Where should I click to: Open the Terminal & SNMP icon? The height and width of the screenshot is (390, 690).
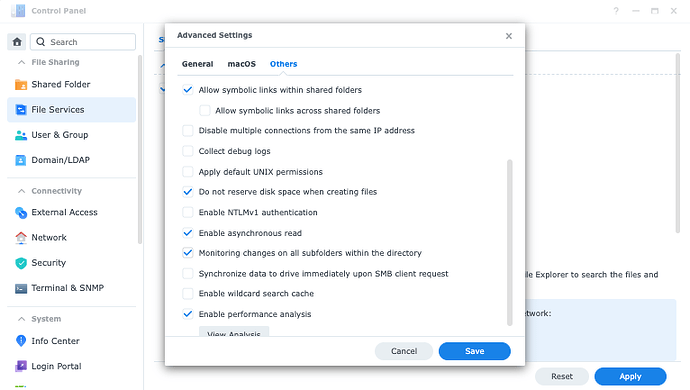[x=21, y=288]
